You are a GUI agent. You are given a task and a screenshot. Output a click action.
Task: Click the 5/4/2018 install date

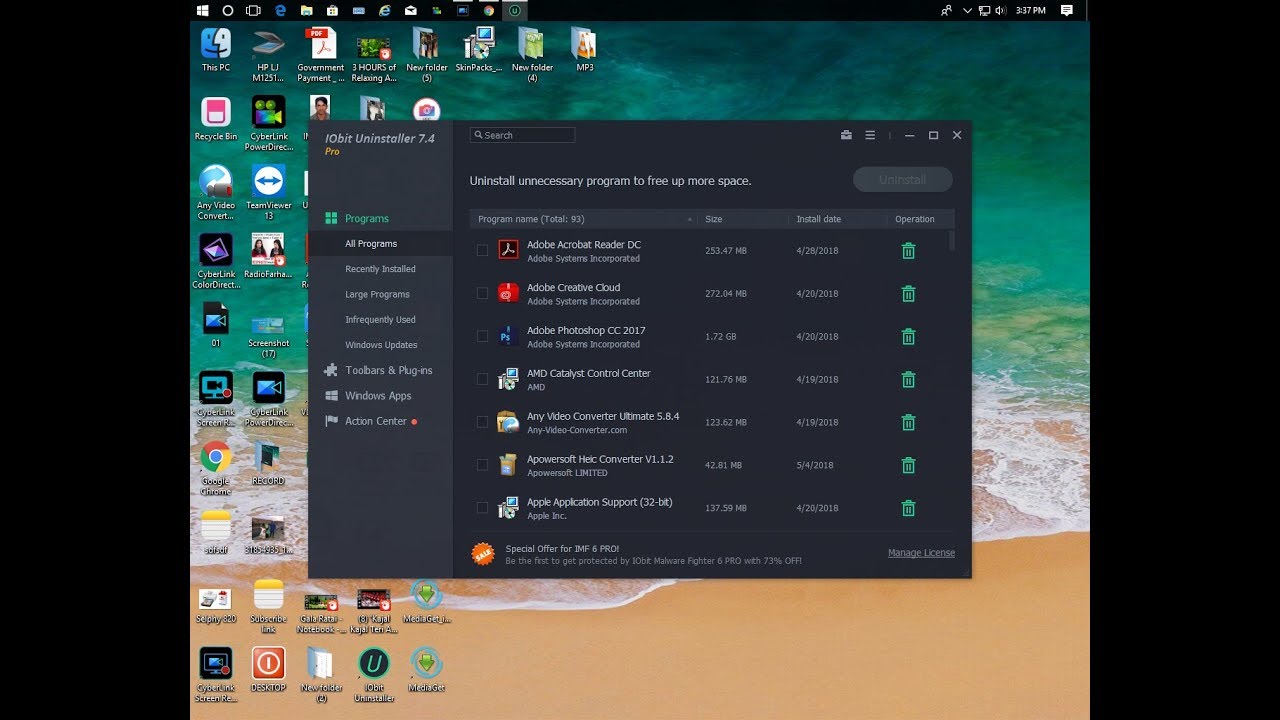click(x=814, y=466)
